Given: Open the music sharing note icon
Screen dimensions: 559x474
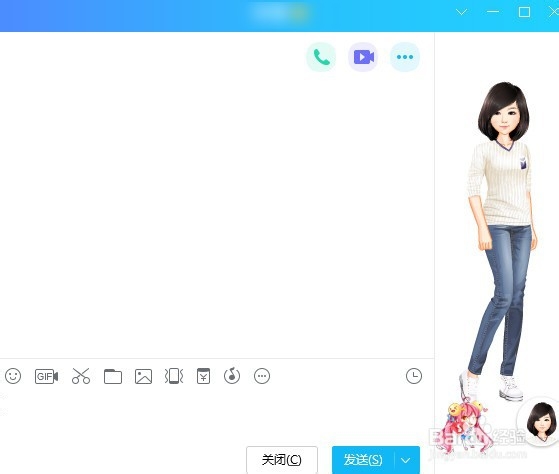Looking at the screenshot, I should click(232, 376).
